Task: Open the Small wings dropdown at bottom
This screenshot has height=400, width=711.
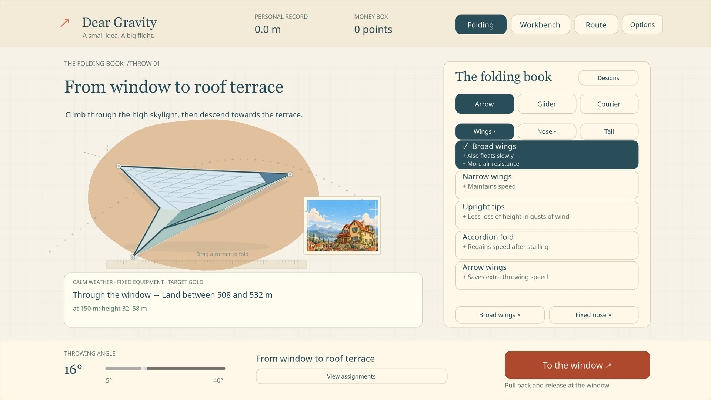Action: (500, 315)
